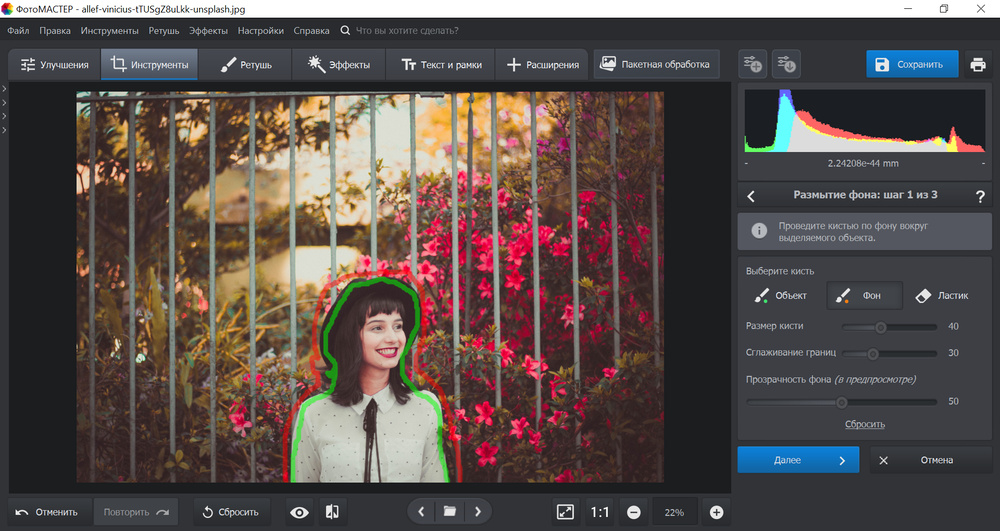Image resolution: width=1000 pixels, height=531 pixels.
Task: Toggle the eye preview of the original
Action: coord(299,512)
